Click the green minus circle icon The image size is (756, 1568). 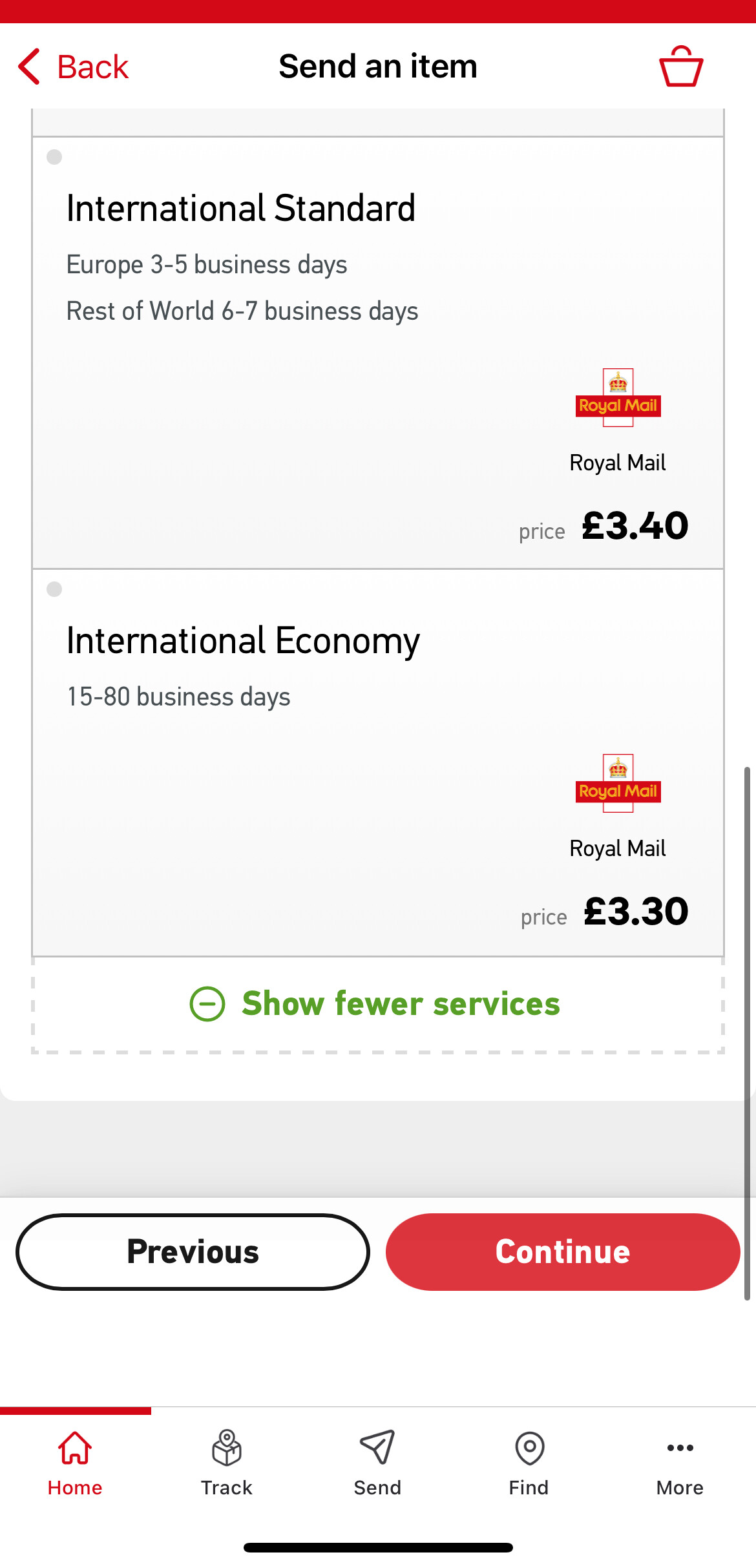coord(207,1004)
